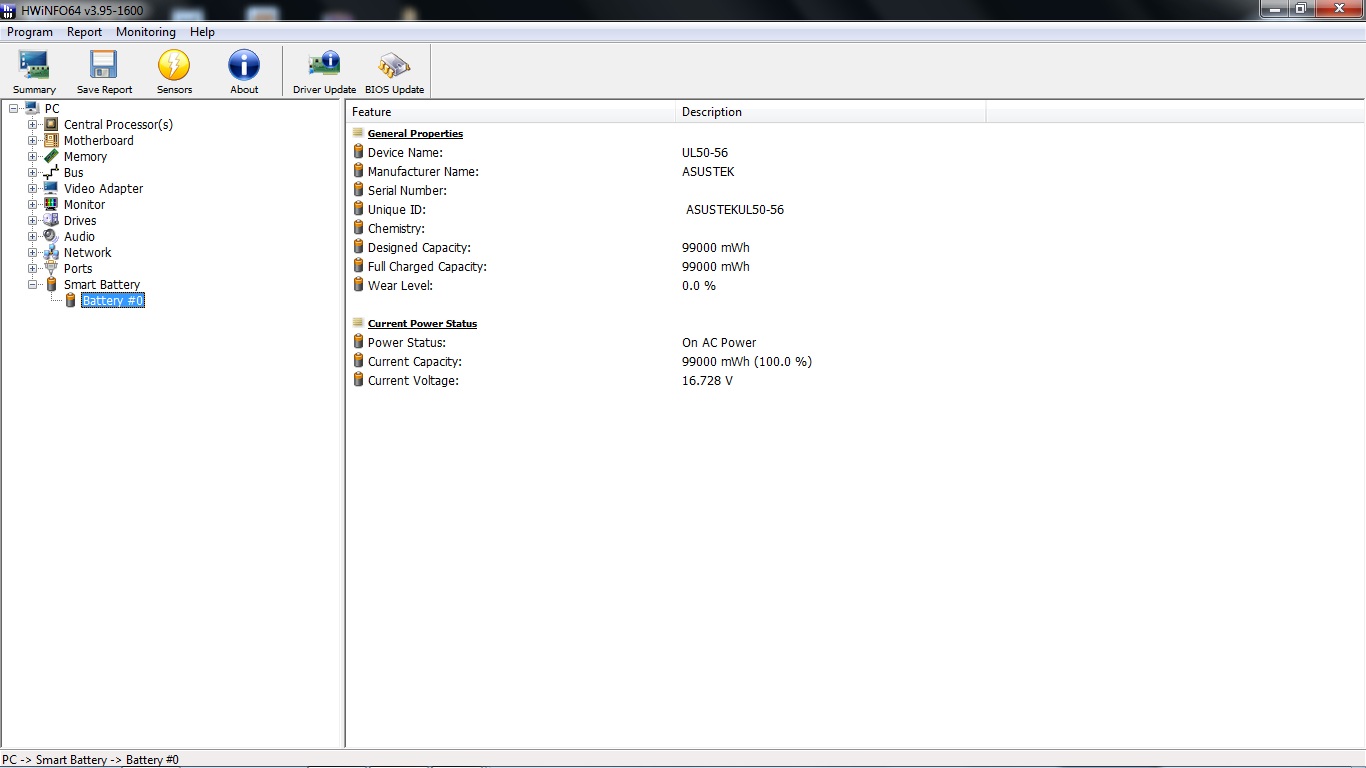Click battery icon beside Wear Level
Viewport: 1366px width, 768px height.
[358, 285]
